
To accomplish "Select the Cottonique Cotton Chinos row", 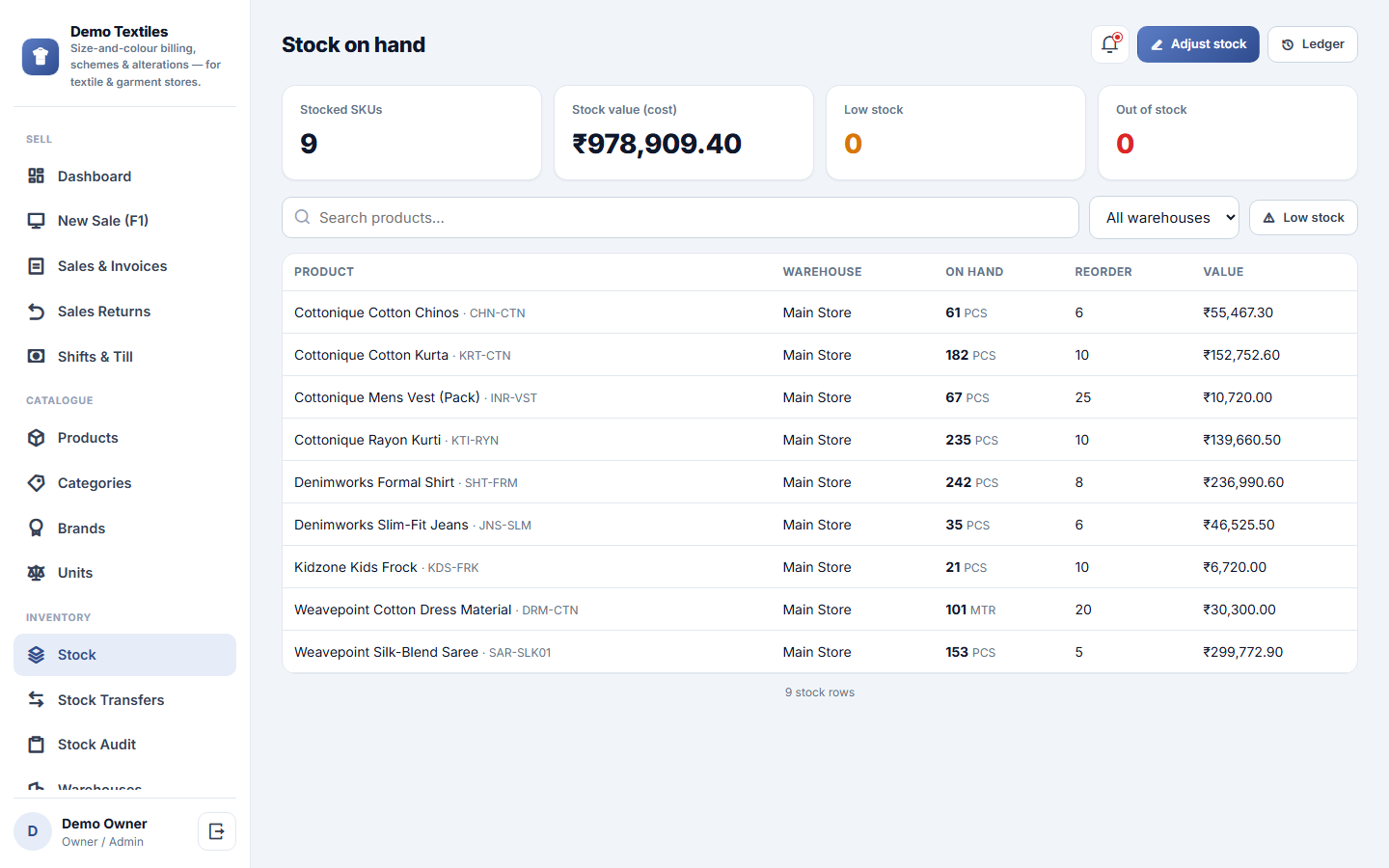I will [820, 312].
